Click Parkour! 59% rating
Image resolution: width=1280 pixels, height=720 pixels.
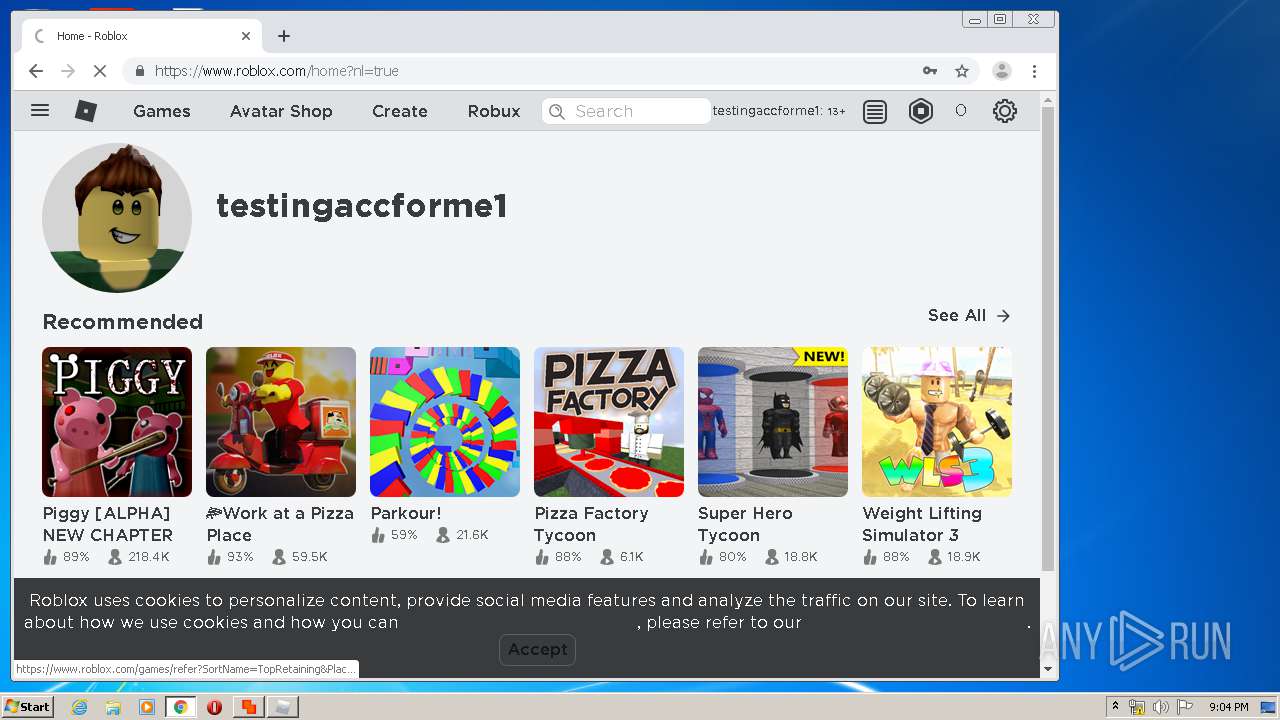394,535
